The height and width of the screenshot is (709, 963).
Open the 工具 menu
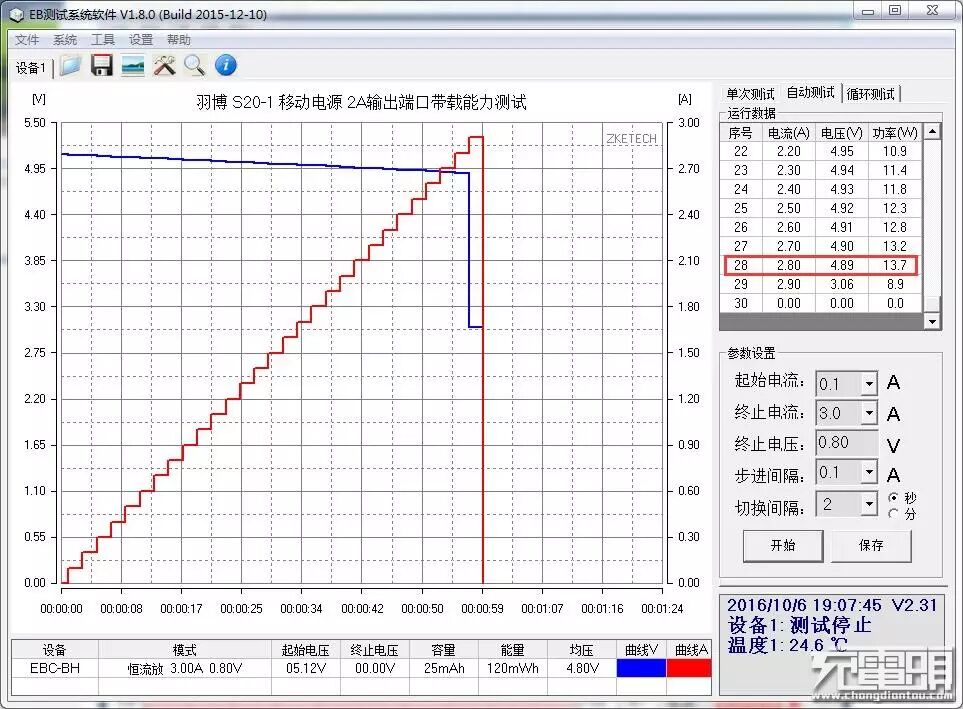coord(103,40)
